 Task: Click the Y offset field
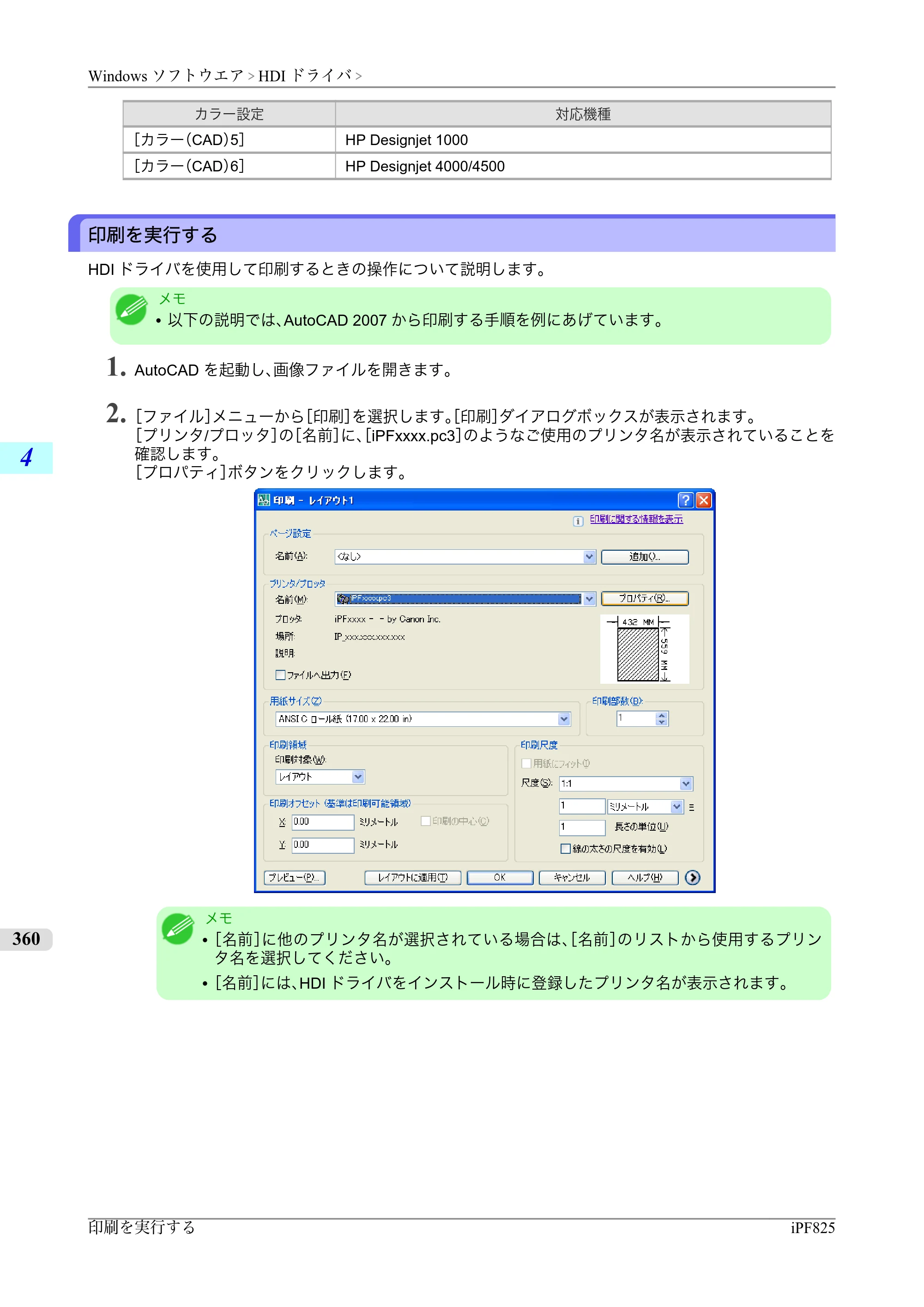(323, 845)
